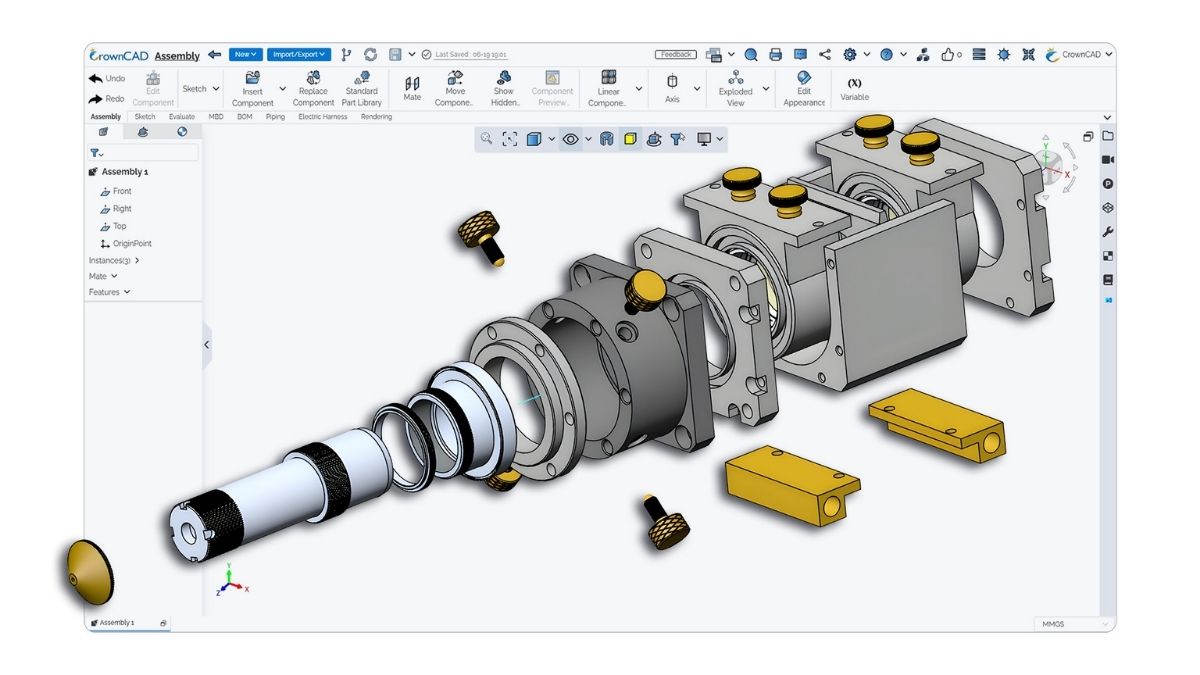Image resolution: width=1200 pixels, height=675 pixels.
Task: Click the Feedback button
Action: pos(677,55)
